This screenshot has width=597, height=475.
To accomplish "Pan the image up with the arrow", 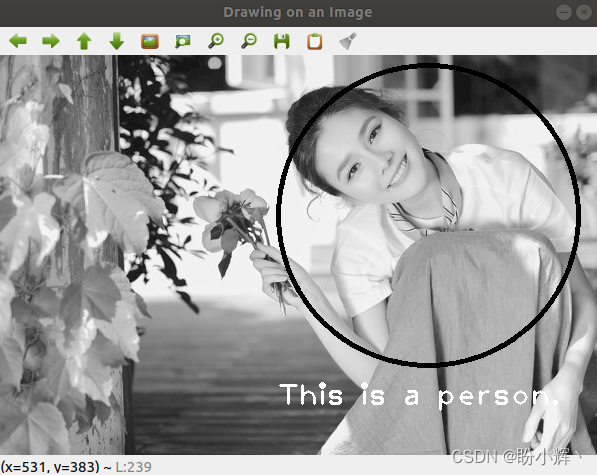I will click(84, 41).
